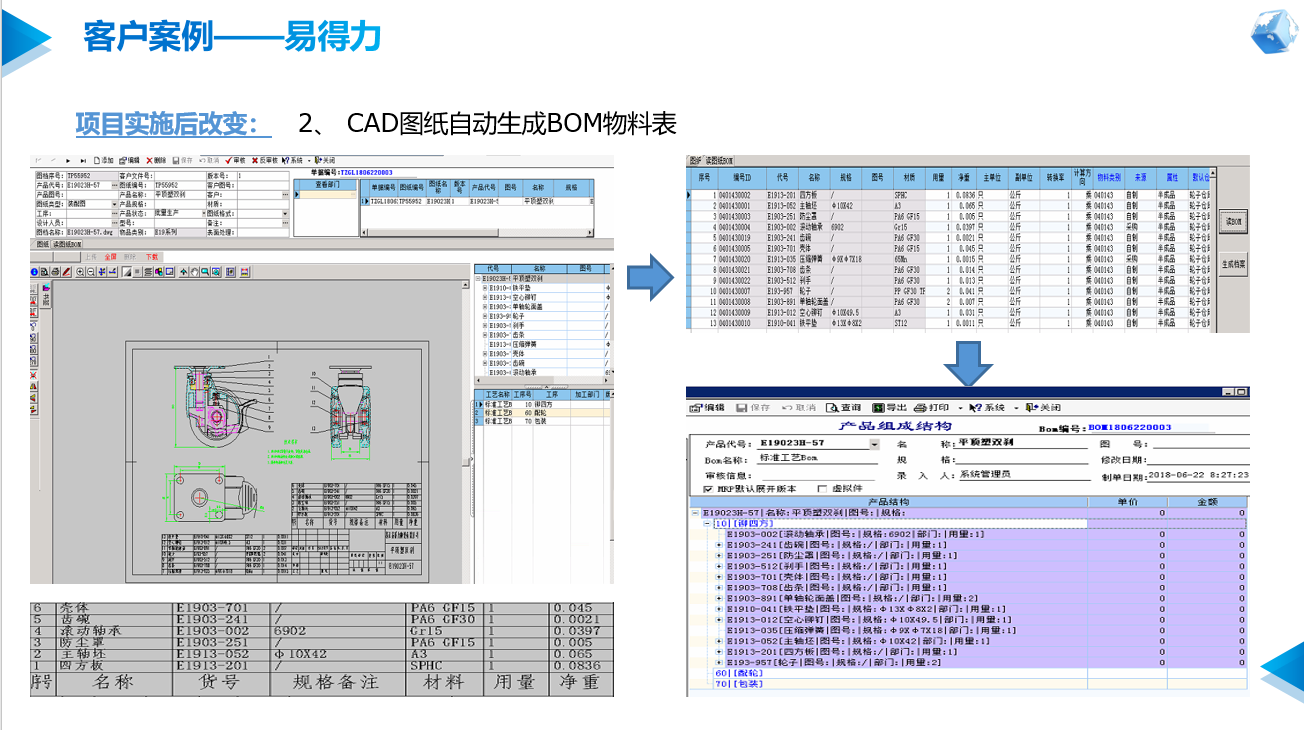1304x730 pixels.
Task: Collapse the [10][御四方] node in product structure
Action: 707,523
